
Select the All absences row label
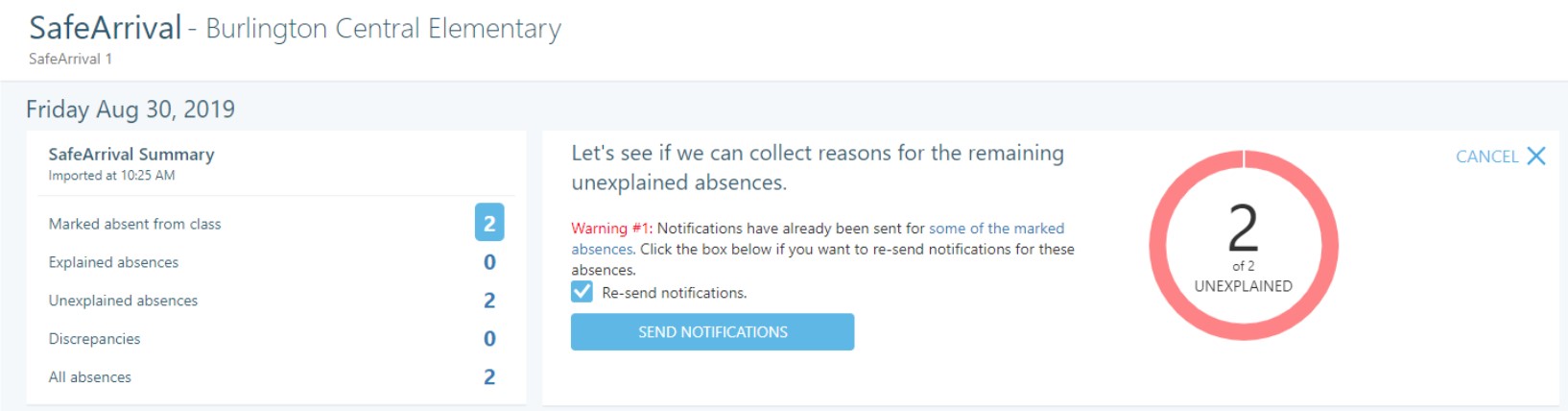(x=89, y=377)
